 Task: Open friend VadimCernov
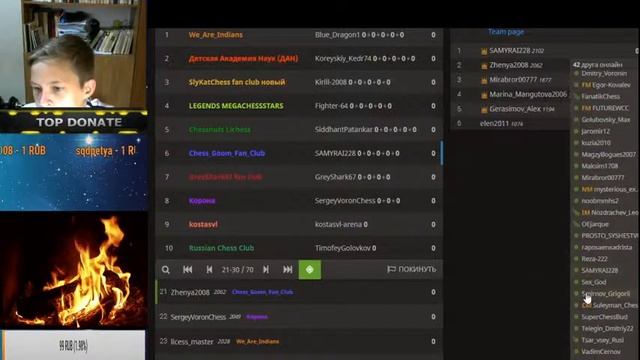coord(601,351)
